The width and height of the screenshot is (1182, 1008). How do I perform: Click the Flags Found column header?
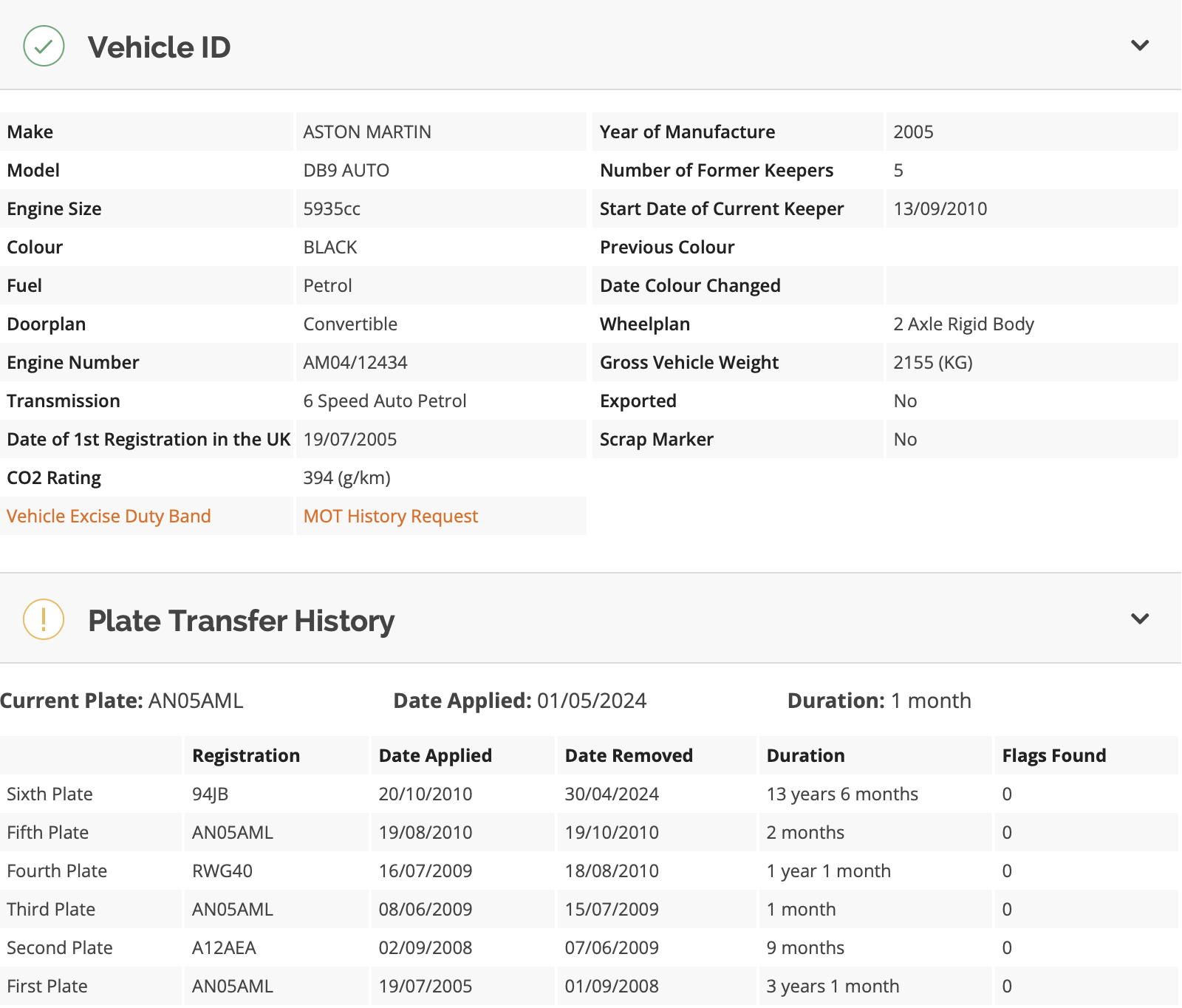pos(1054,755)
